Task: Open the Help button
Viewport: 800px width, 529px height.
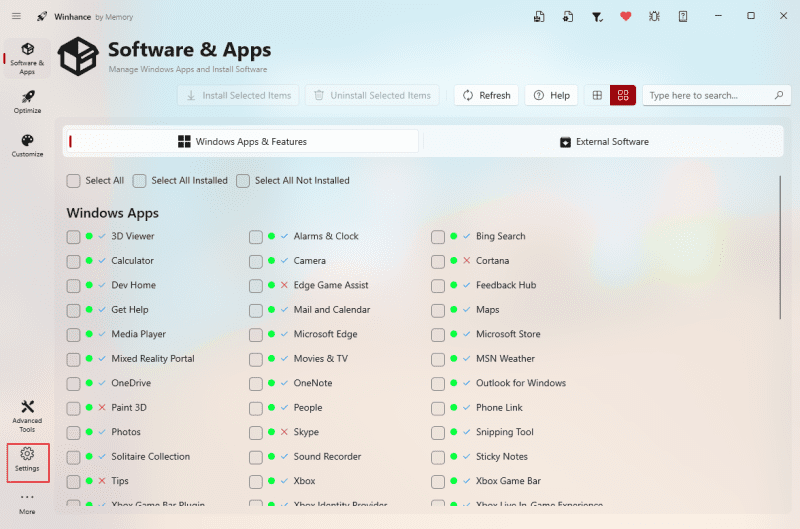Action: (552, 95)
